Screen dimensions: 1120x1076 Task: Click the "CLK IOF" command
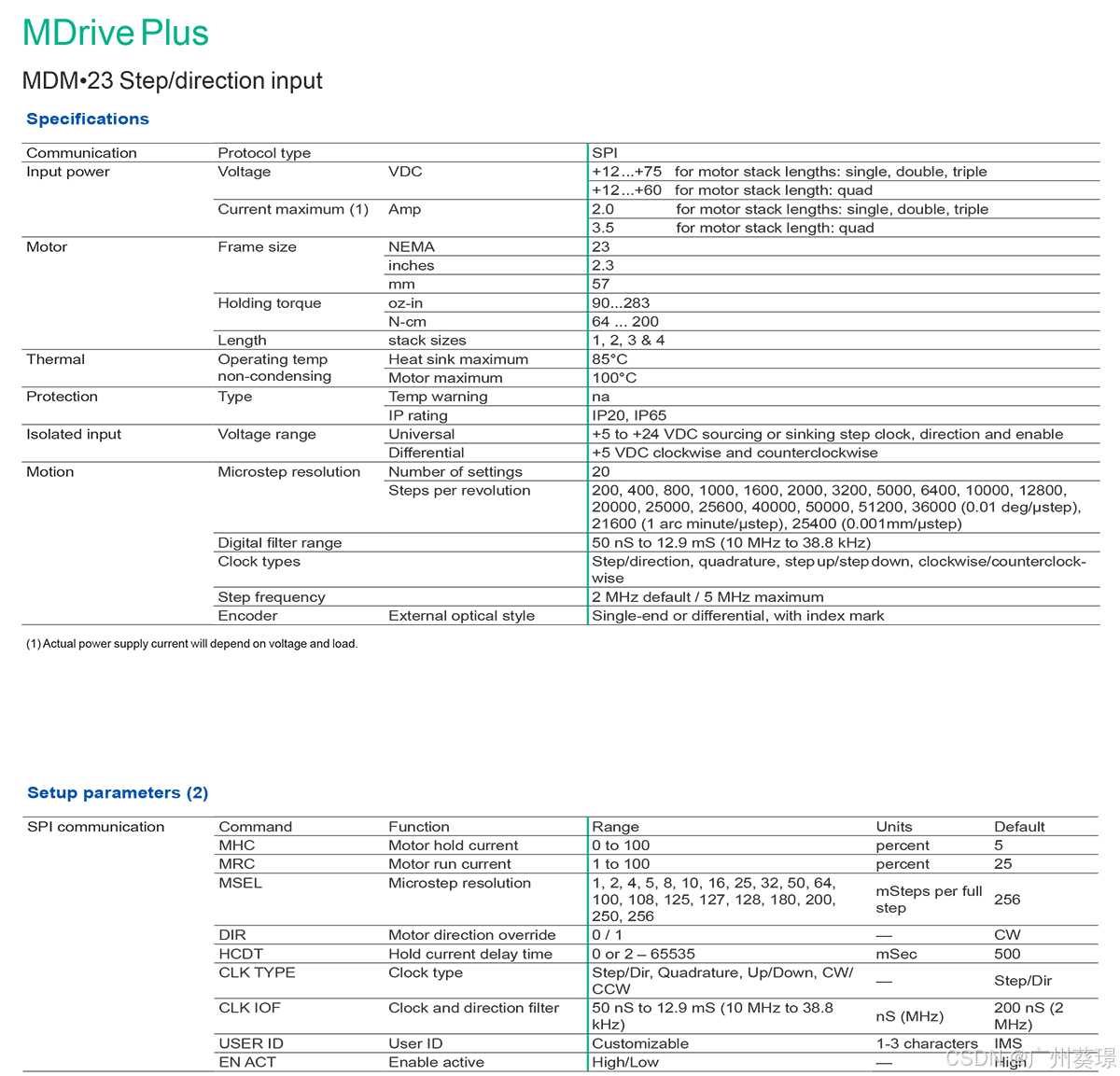249,1008
